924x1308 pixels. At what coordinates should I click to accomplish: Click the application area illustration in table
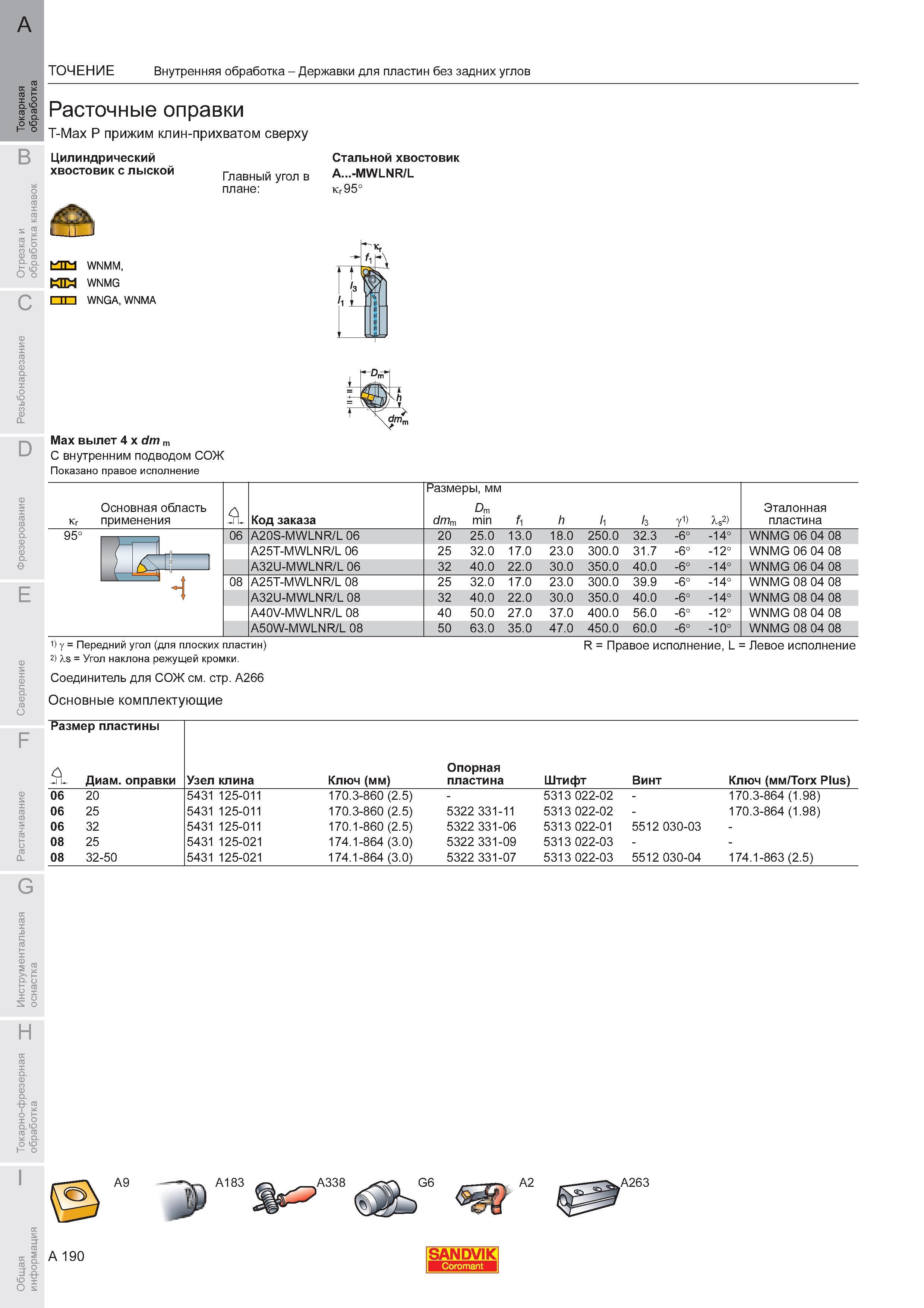(x=155, y=567)
